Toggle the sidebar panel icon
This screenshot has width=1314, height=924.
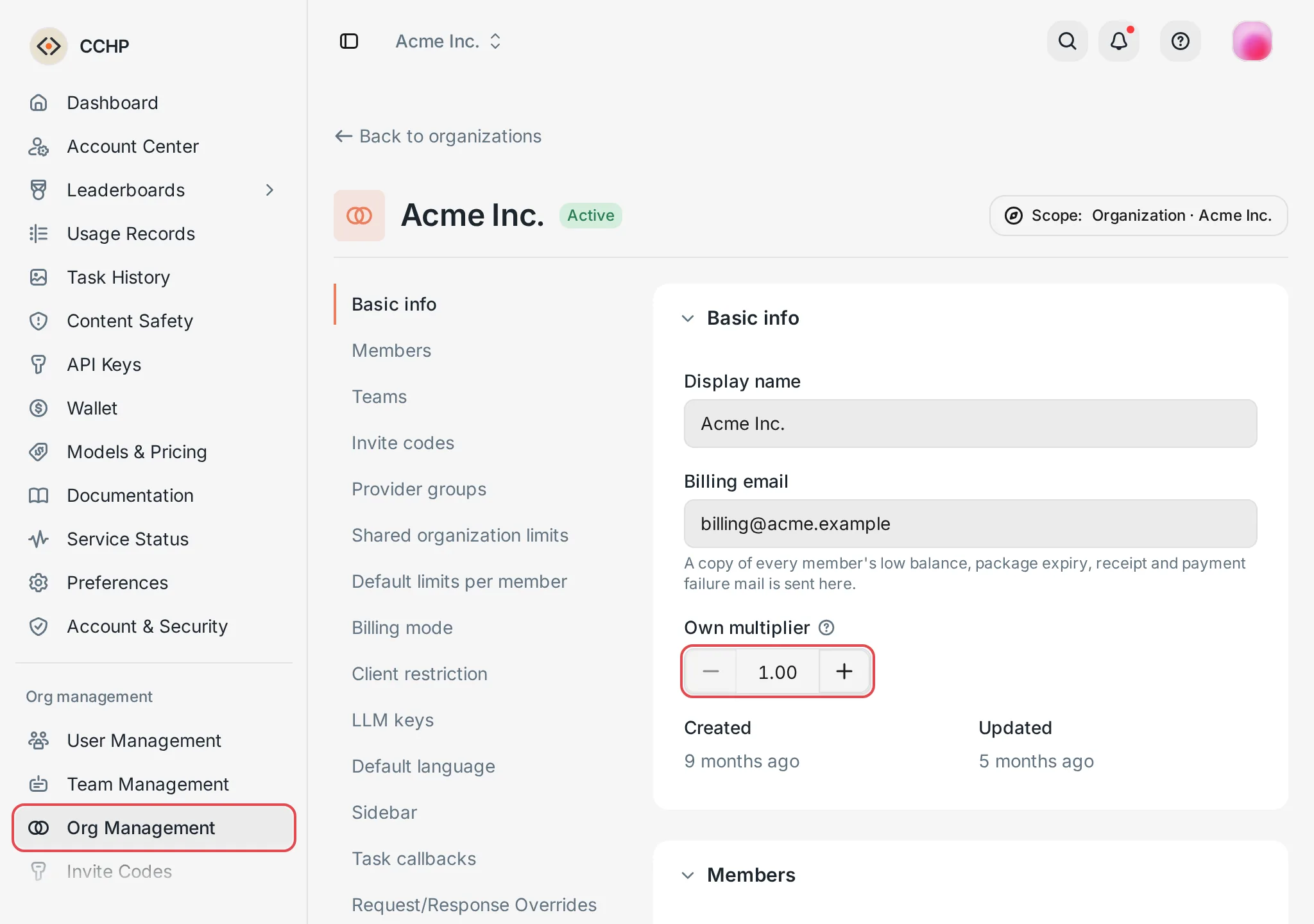[x=349, y=41]
